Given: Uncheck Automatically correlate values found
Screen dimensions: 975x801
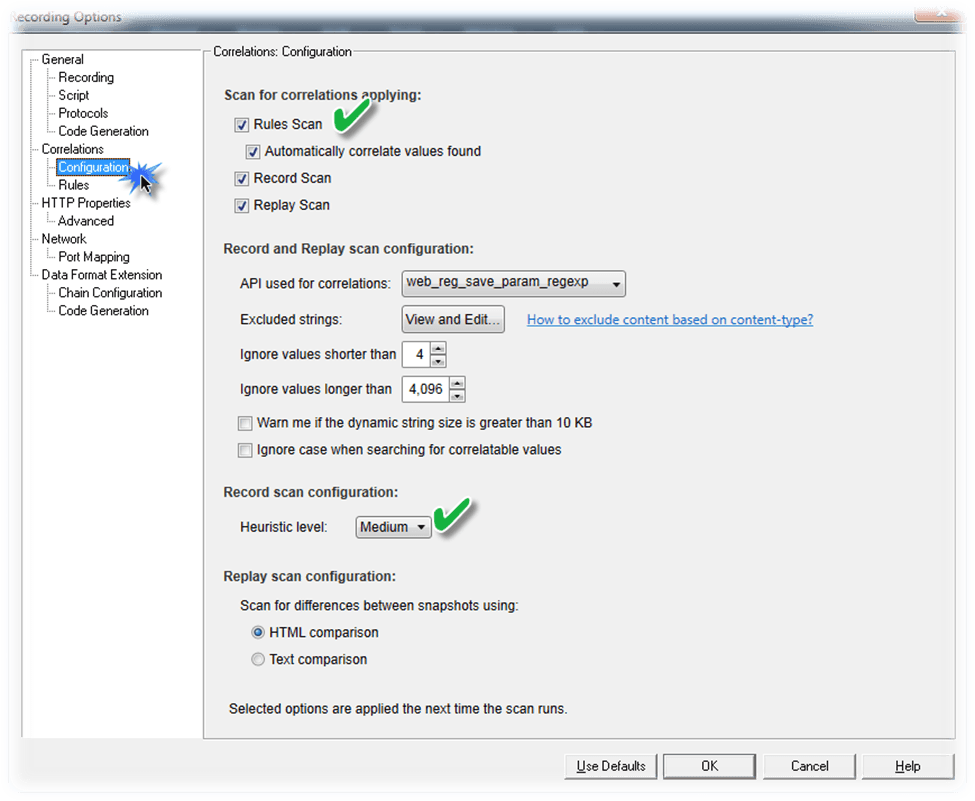Looking at the screenshot, I should [x=253, y=151].
